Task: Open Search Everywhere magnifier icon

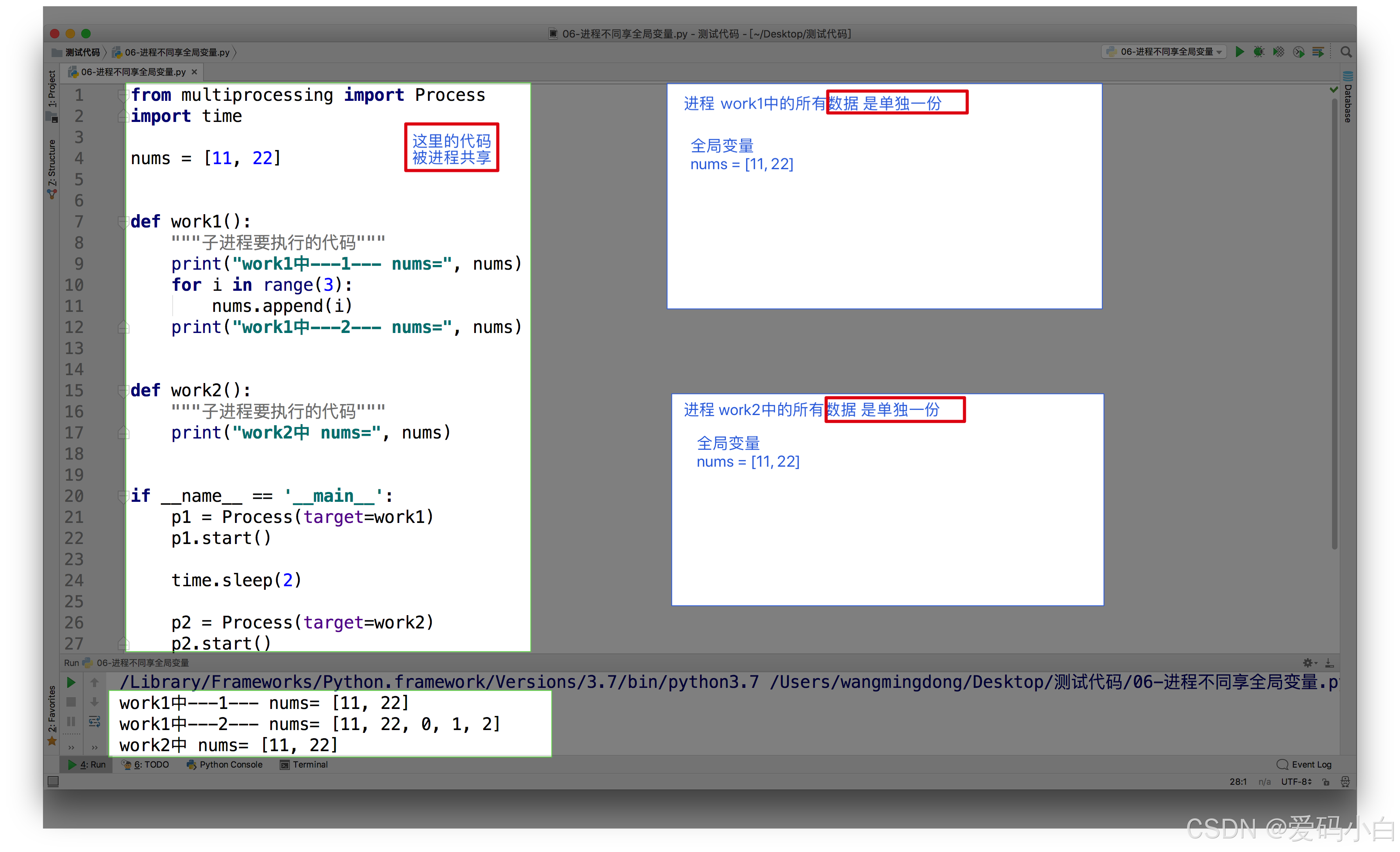Action: click(x=1346, y=52)
